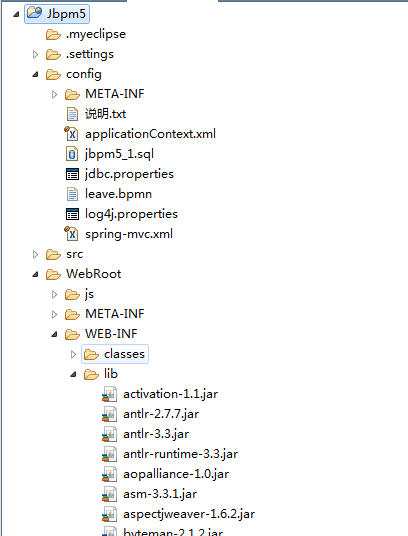
Task: Select the config folder name
Action: click(x=84, y=74)
